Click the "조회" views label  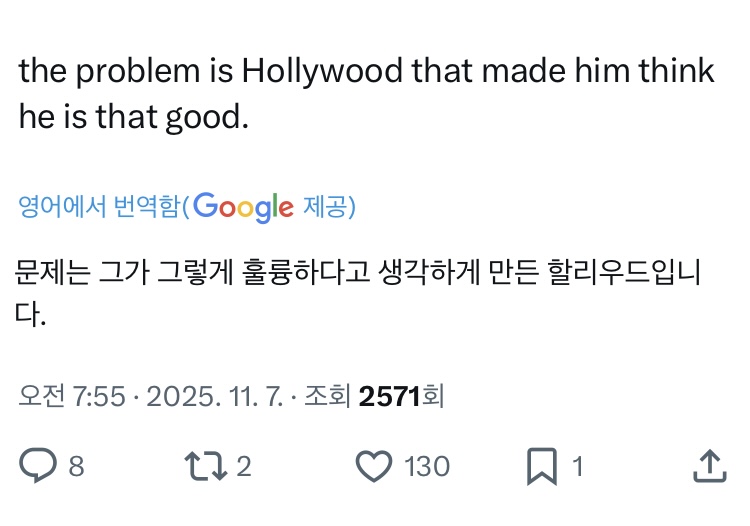coord(326,396)
